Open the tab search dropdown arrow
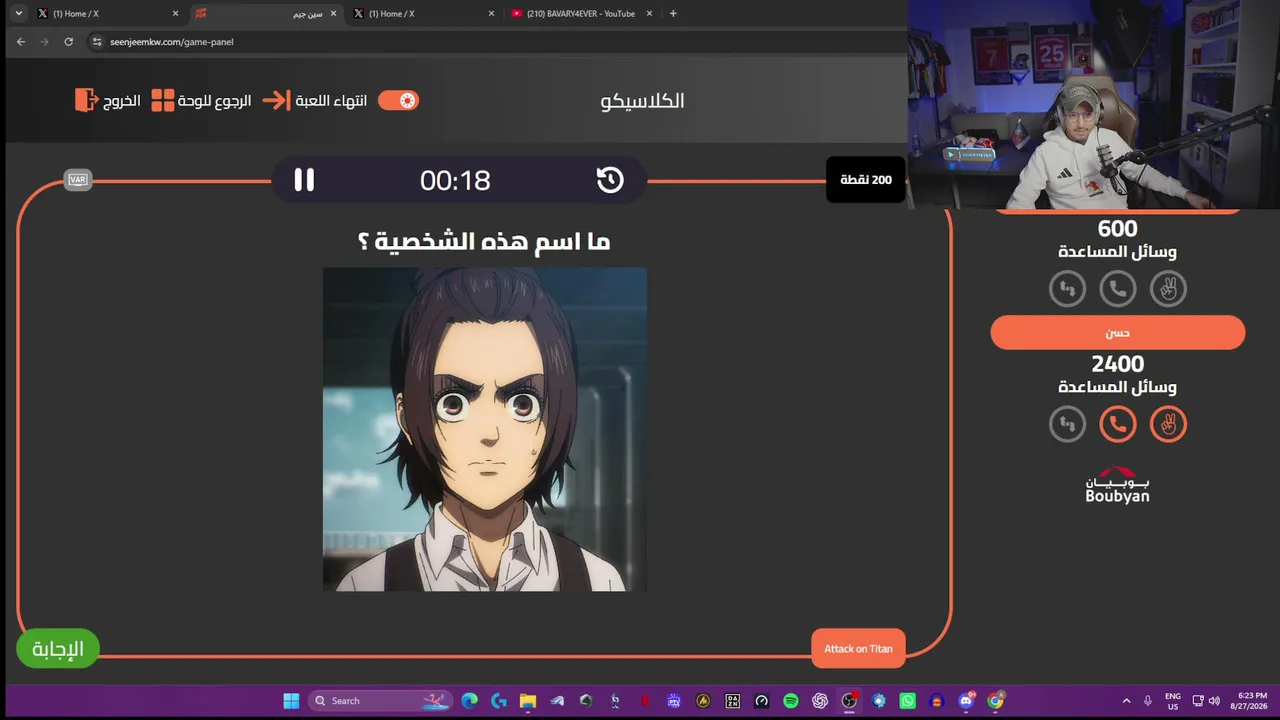The image size is (1280, 720). pyautogui.click(x=18, y=14)
